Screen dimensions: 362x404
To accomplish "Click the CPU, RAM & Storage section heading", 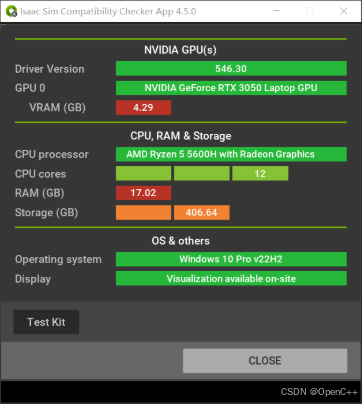I will pyautogui.click(x=181, y=136).
